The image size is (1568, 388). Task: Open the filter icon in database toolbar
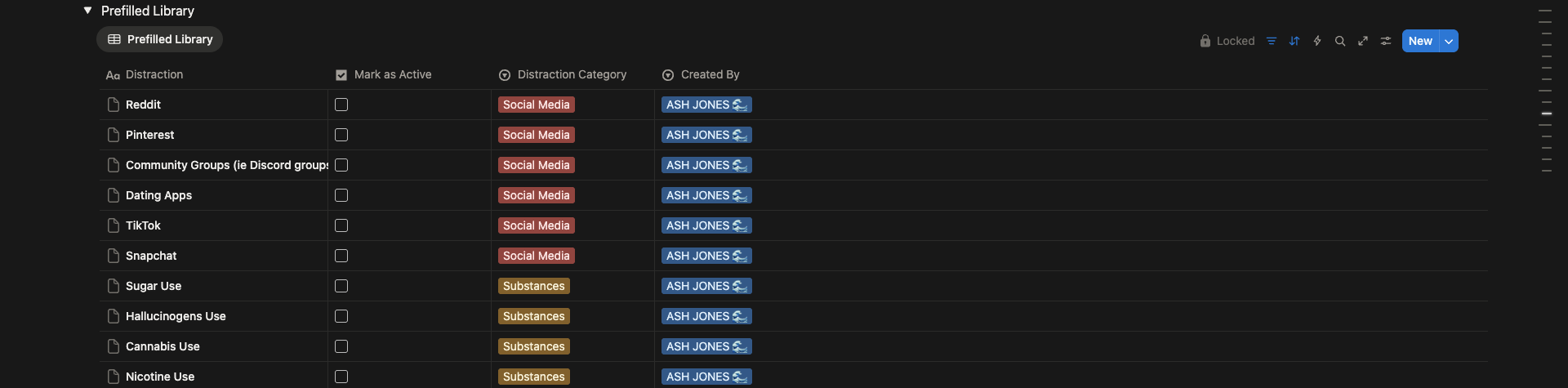1272,41
